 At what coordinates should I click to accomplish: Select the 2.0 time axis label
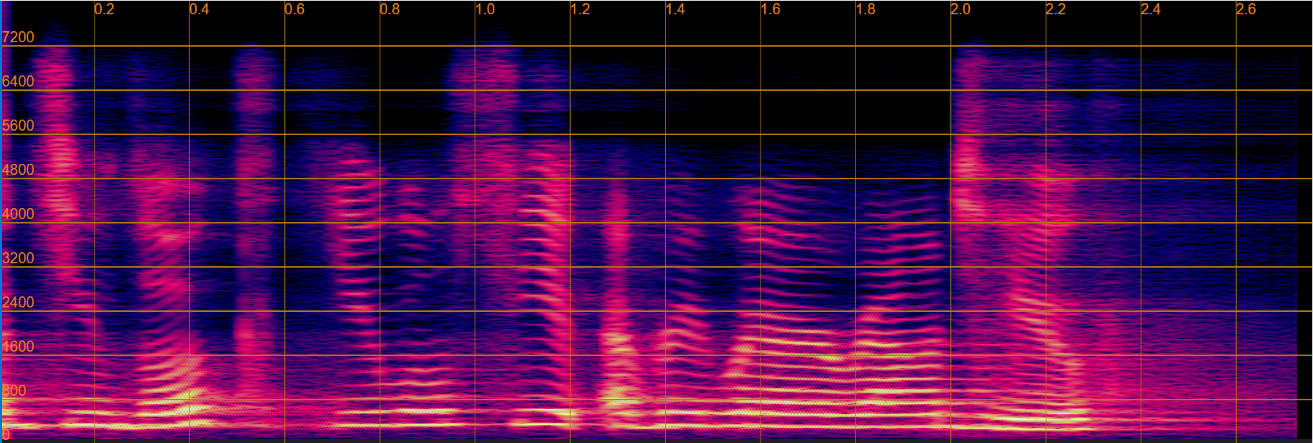960,9
